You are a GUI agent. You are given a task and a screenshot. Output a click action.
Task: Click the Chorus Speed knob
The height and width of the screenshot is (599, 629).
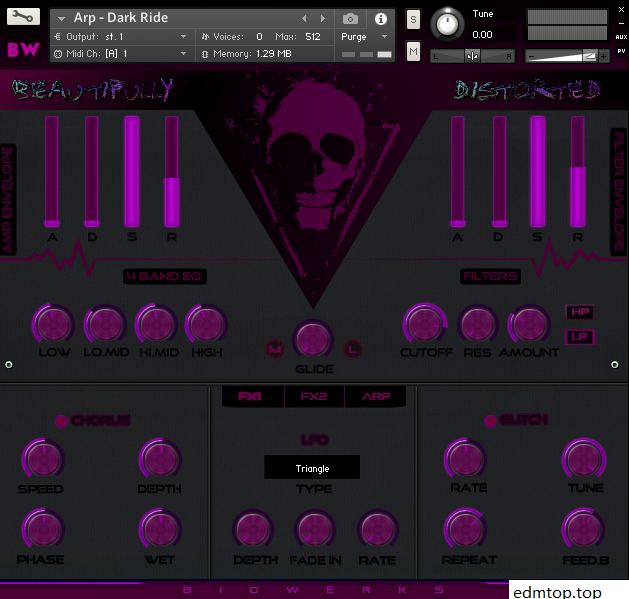tap(41, 459)
